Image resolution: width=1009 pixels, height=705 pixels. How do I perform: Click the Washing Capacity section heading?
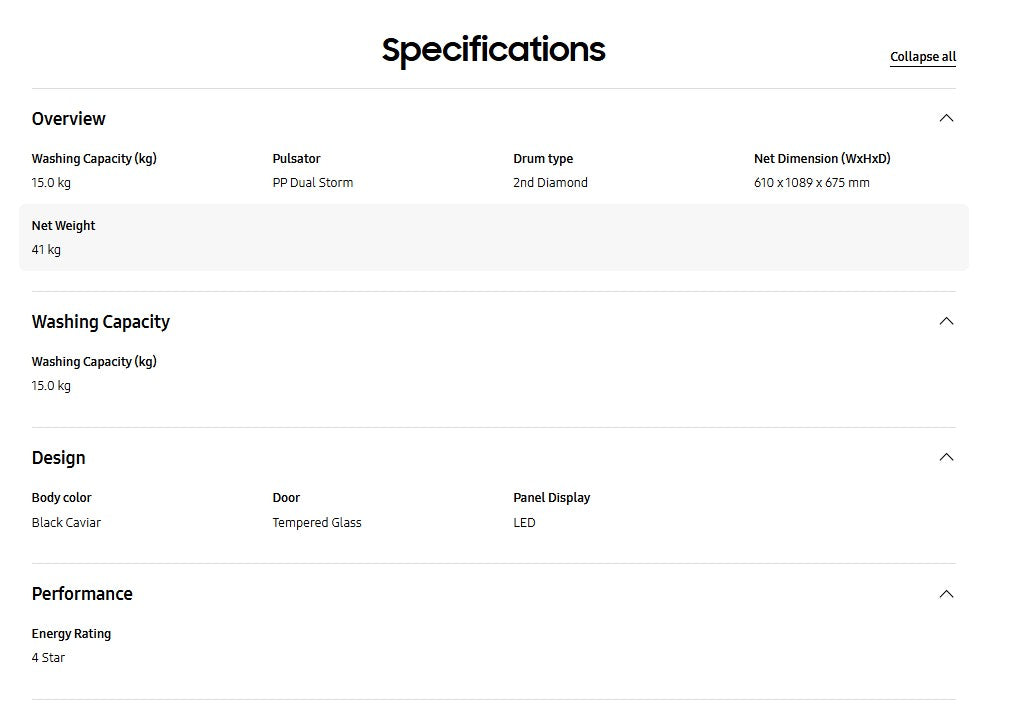pos(100,321)
